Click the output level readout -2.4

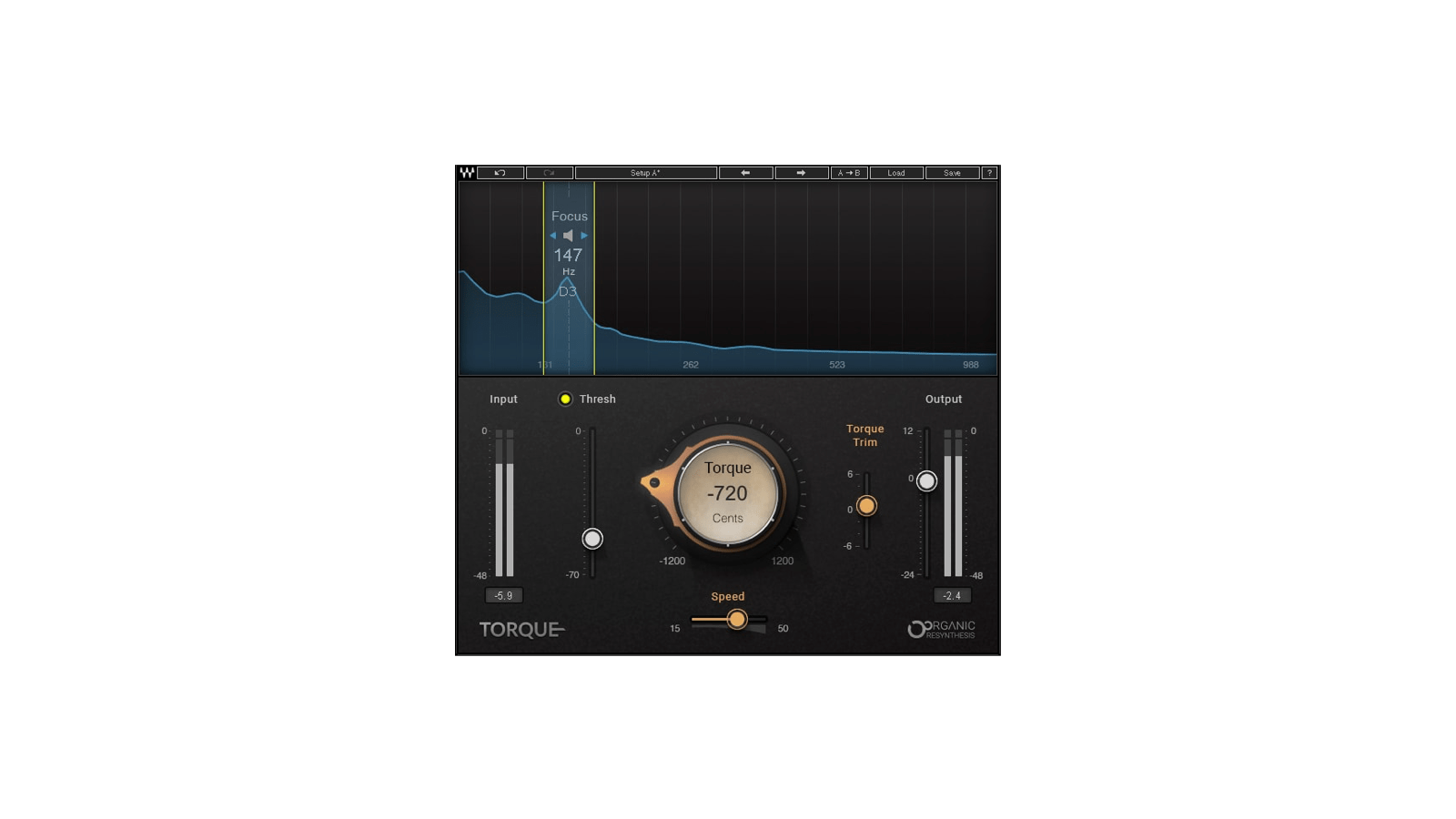click(x=952, y=596)
